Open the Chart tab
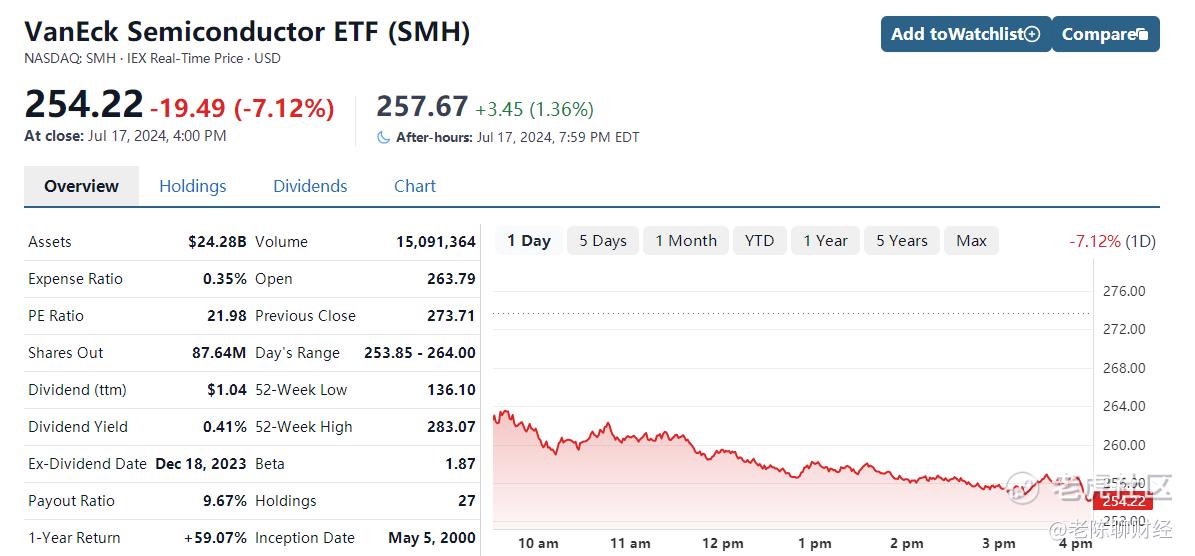The width and height of the screenshot is (1195, 556). pos(415,186)
